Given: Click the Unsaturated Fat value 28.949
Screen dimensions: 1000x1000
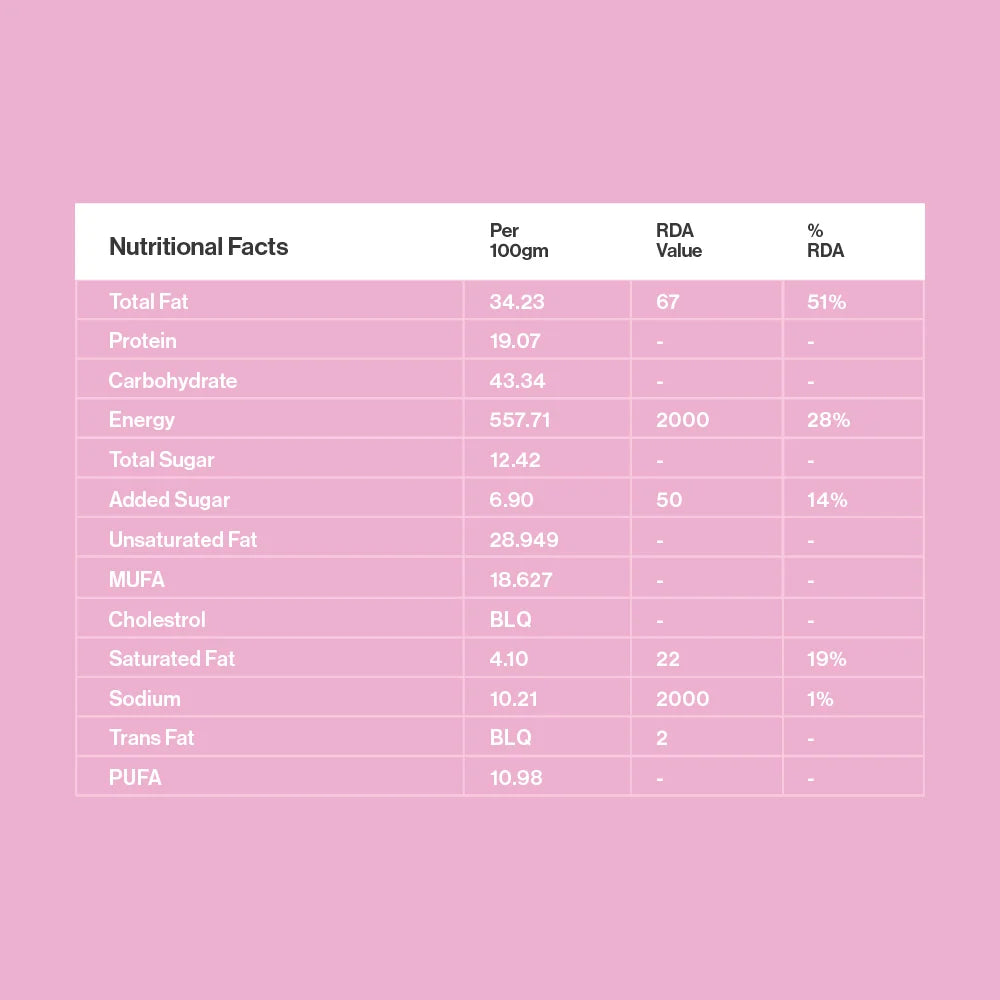Looking at the screenshot, I should click(524, 540).
